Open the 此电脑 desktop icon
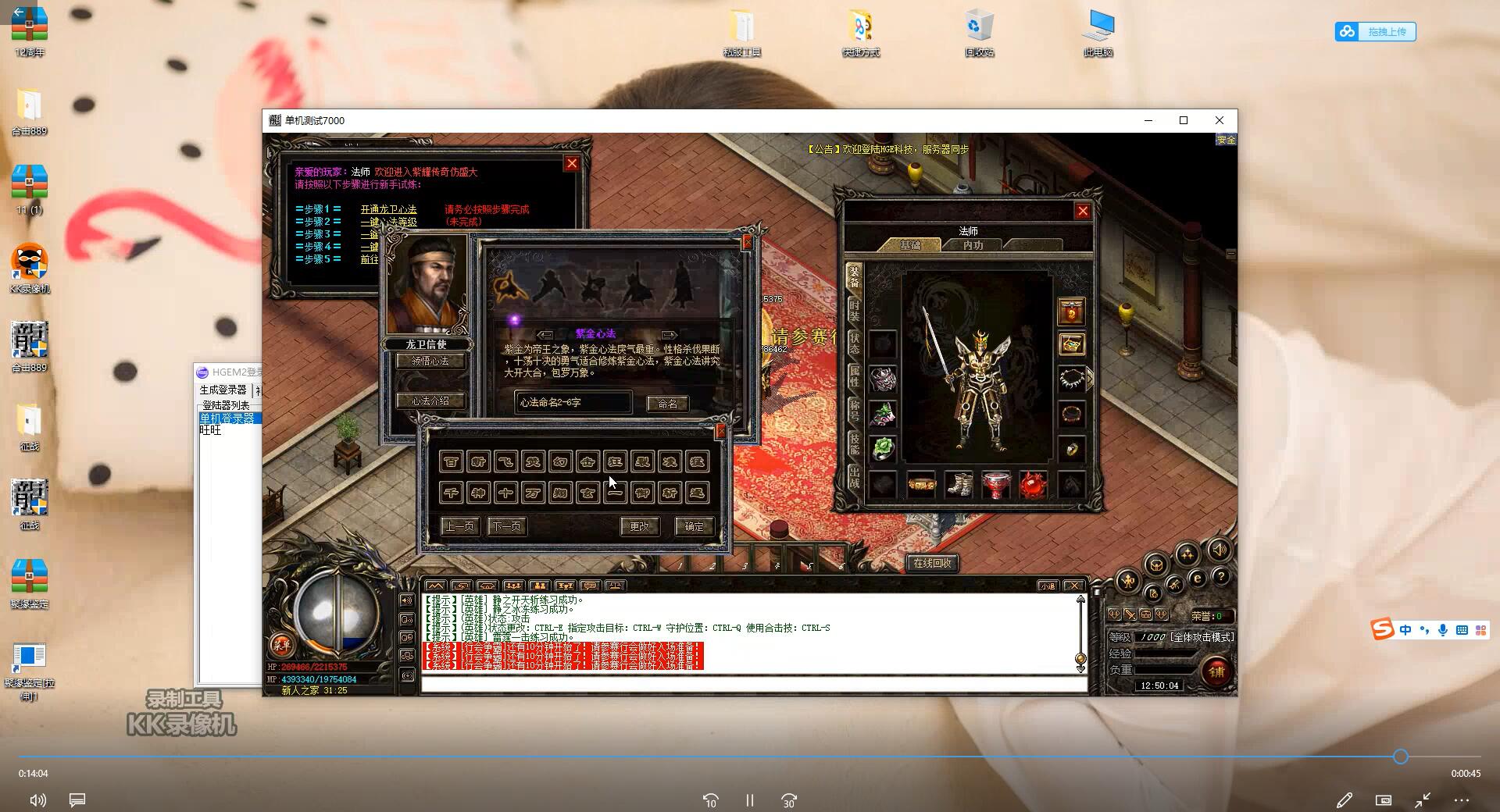Viewport: 1500px width, 812px height. point(1098,33)
